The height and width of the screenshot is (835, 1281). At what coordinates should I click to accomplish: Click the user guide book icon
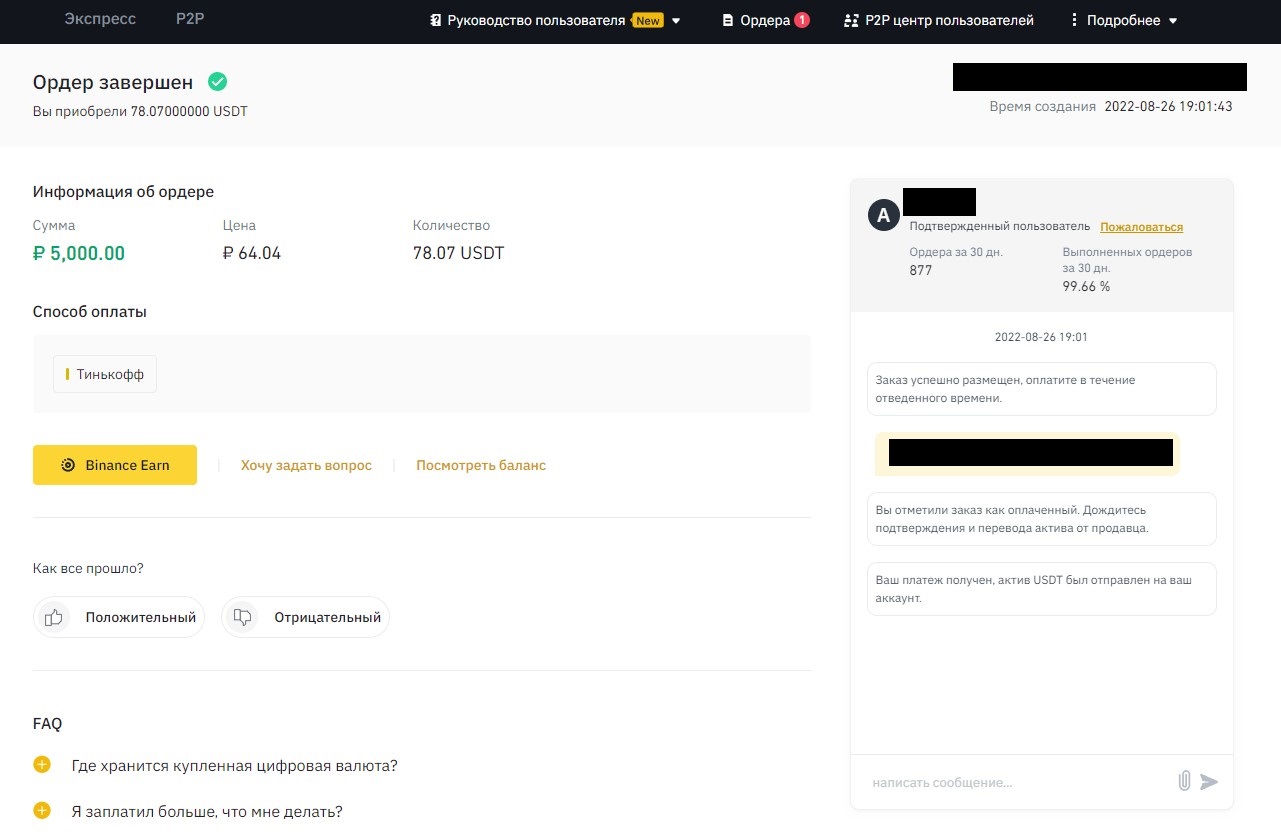[x=435, y=20]
